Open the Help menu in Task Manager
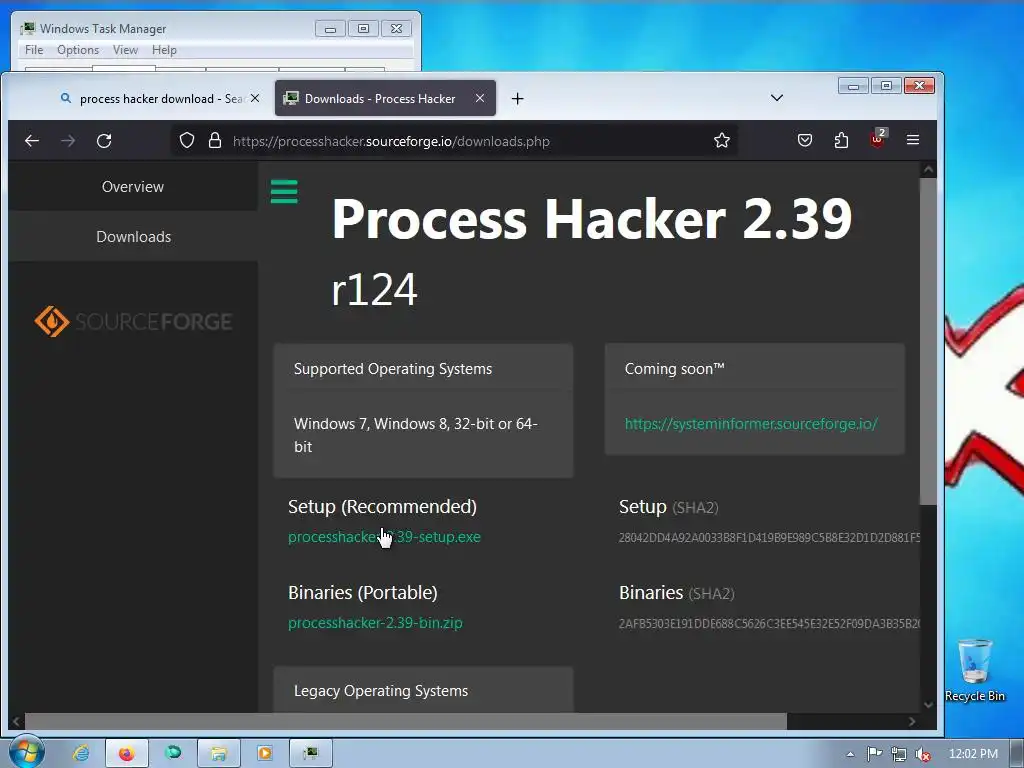1024x768 pixels. pos(164,50)
